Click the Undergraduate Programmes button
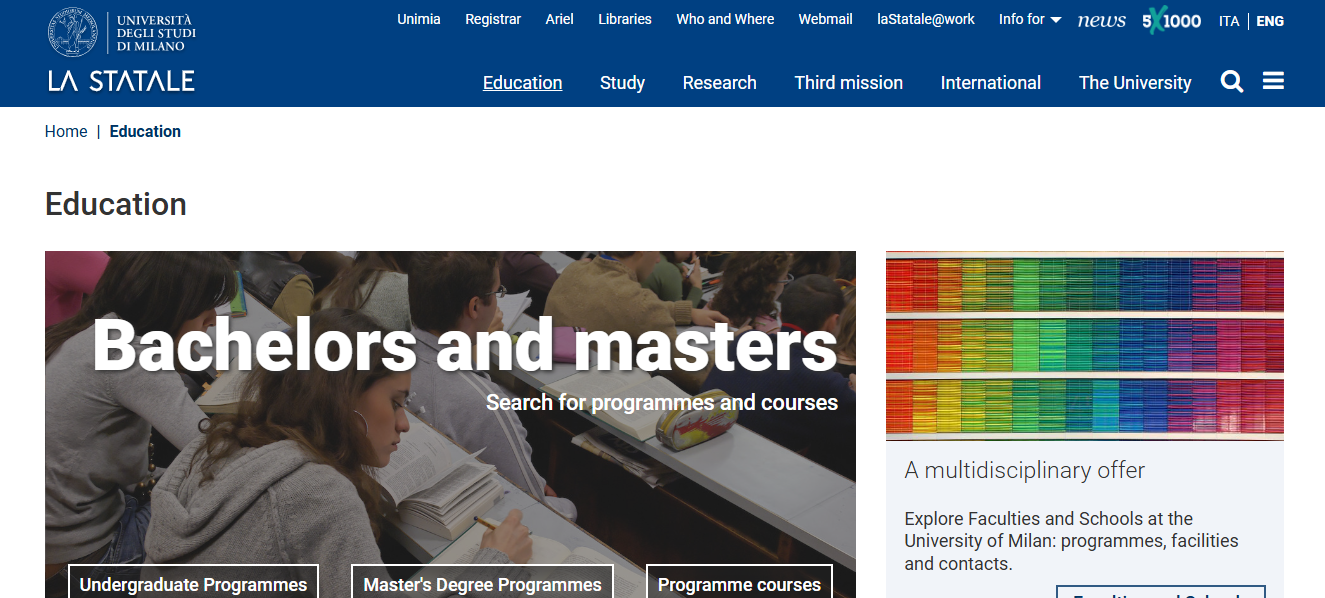This screenshot has width=1325, height=598. [193, 584]
